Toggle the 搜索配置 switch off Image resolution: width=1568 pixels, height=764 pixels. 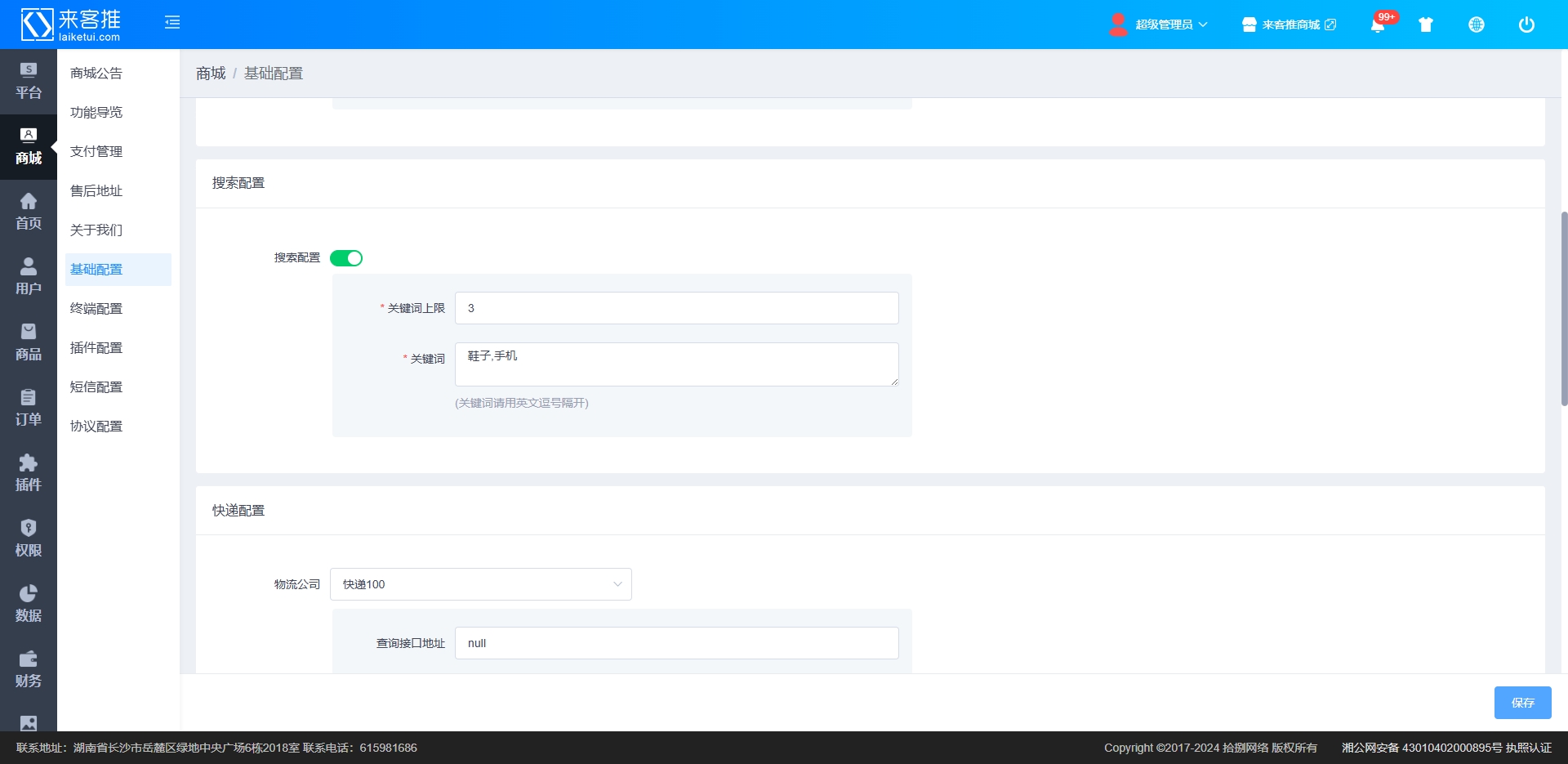pyautogui.click(x=346, y=258)
